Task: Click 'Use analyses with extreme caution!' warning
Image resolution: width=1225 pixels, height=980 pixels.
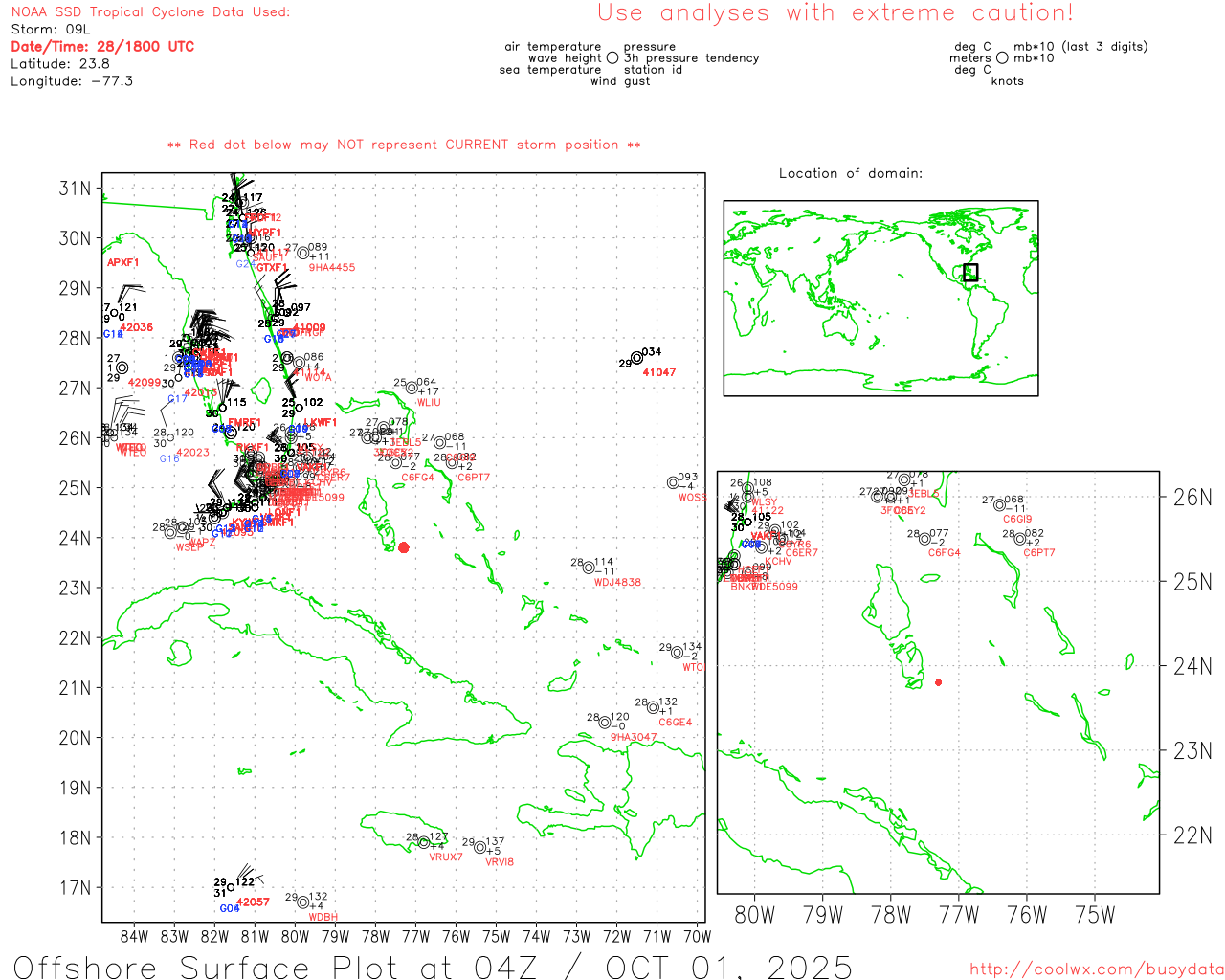Action: pos(835,13)
